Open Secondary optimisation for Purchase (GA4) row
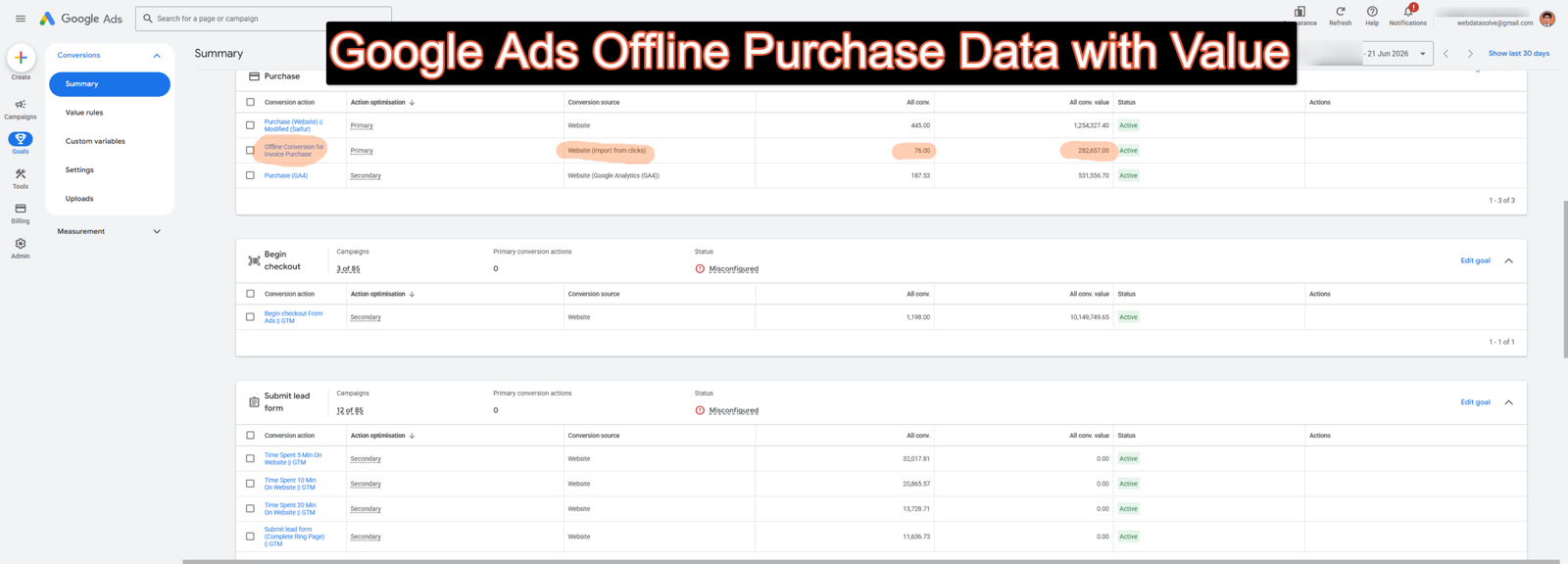1568x564 pixels. pos(366,176)
